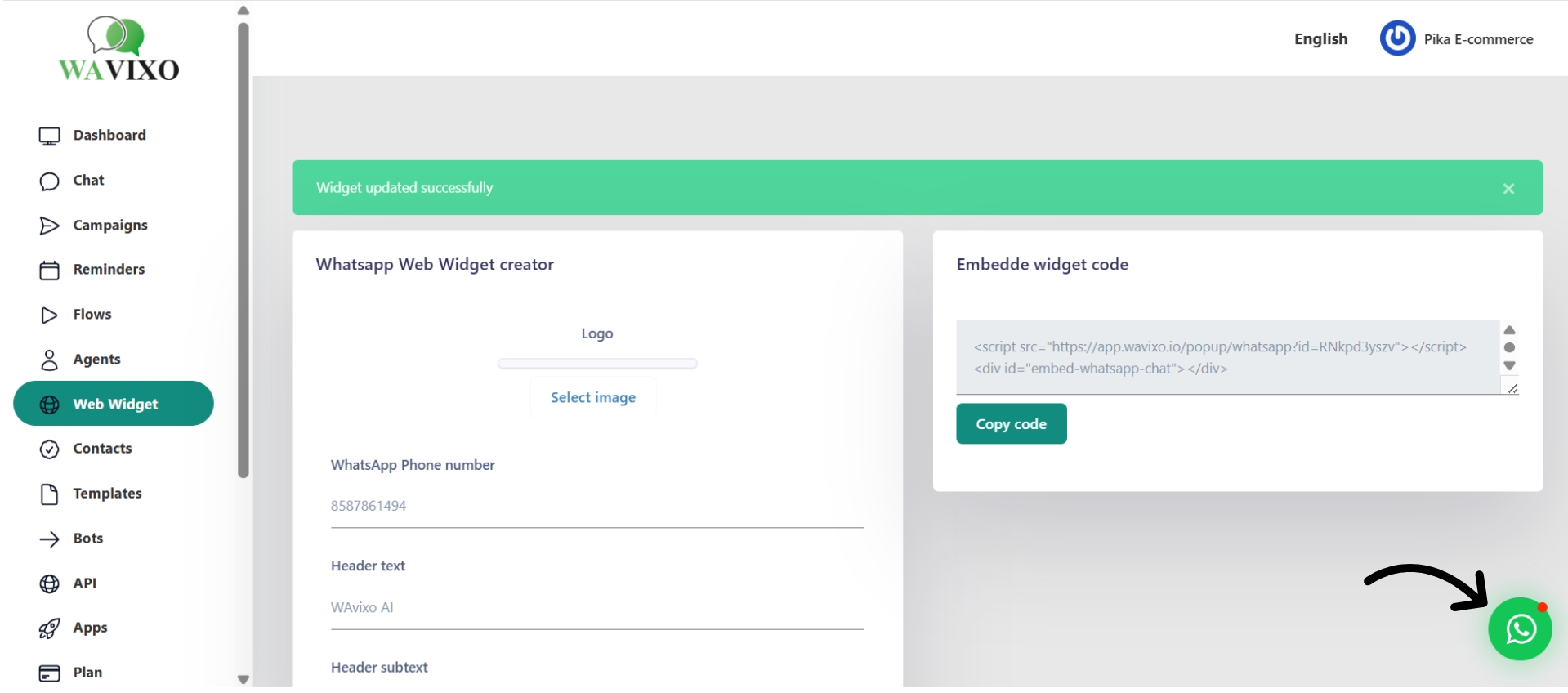Click into the Header text field
Image resolution: width=1568 pixels, height=693 pixels.
(596, 608)
